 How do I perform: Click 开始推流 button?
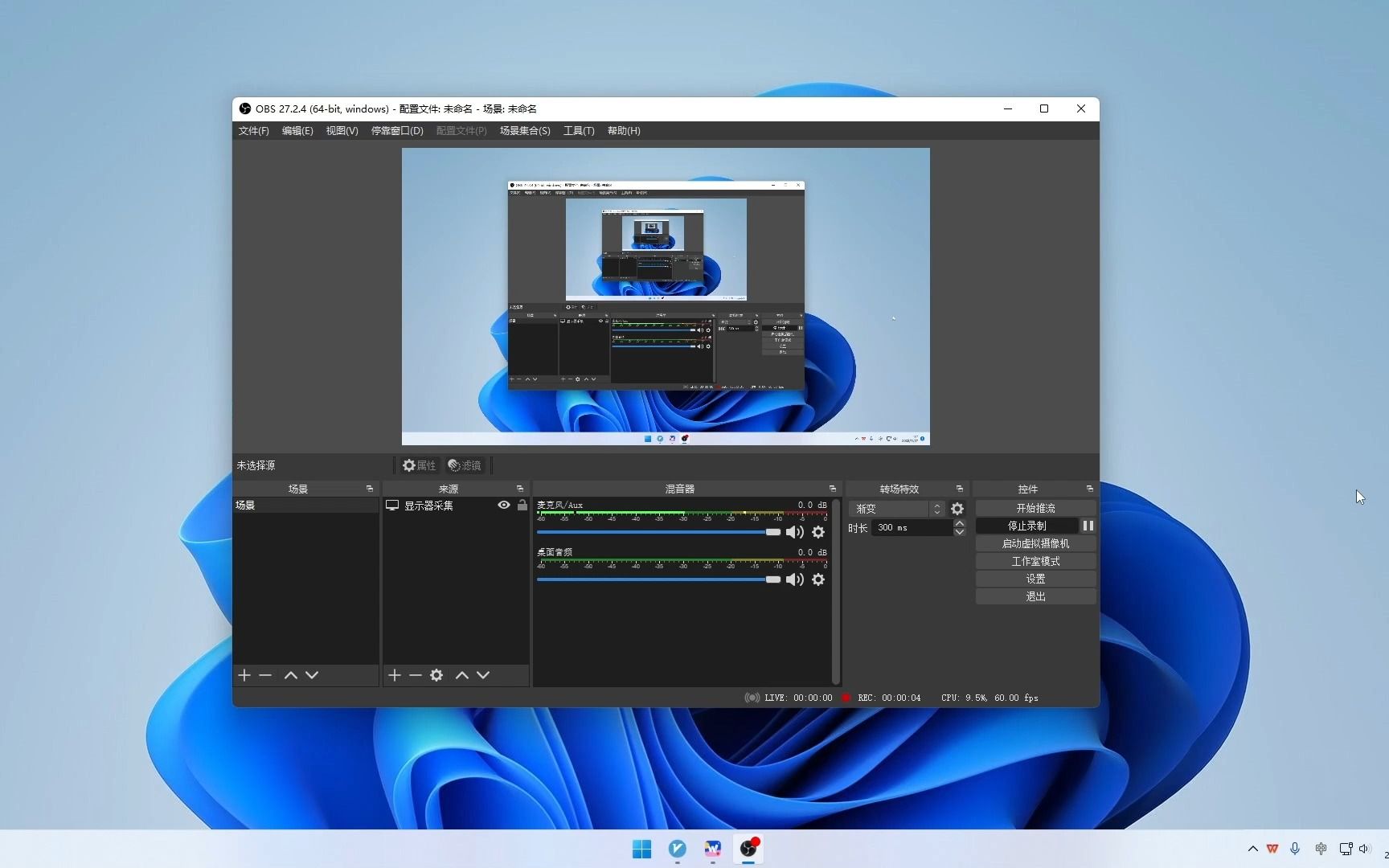pyautogui.click(x=1035, y=508)
